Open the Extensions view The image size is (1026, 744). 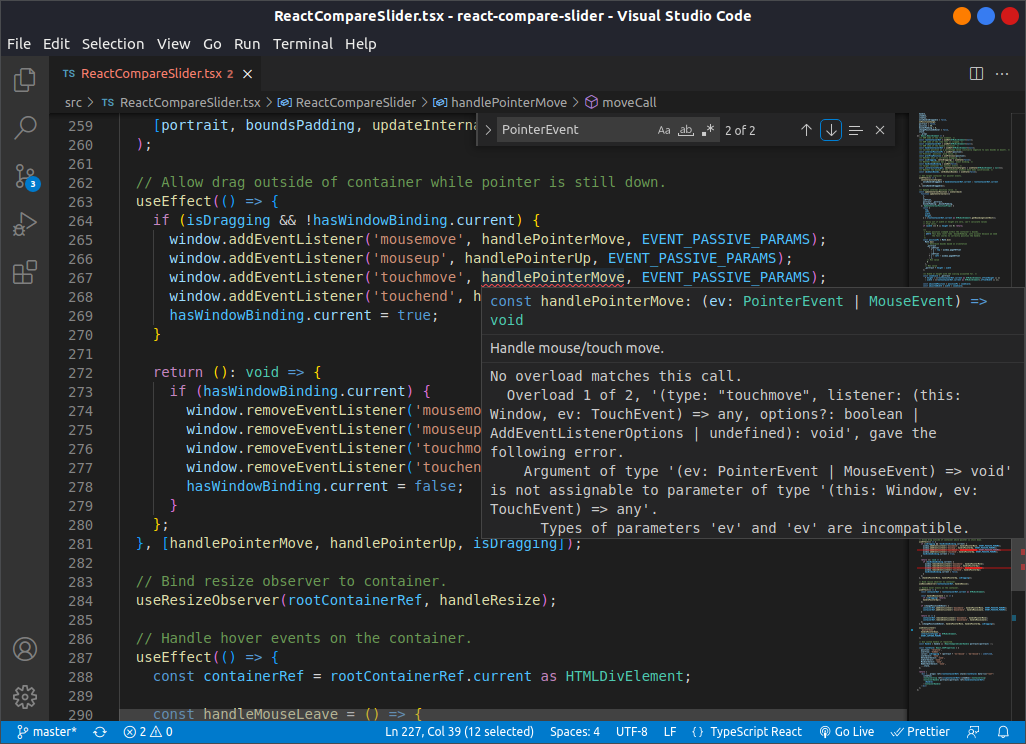25,272
